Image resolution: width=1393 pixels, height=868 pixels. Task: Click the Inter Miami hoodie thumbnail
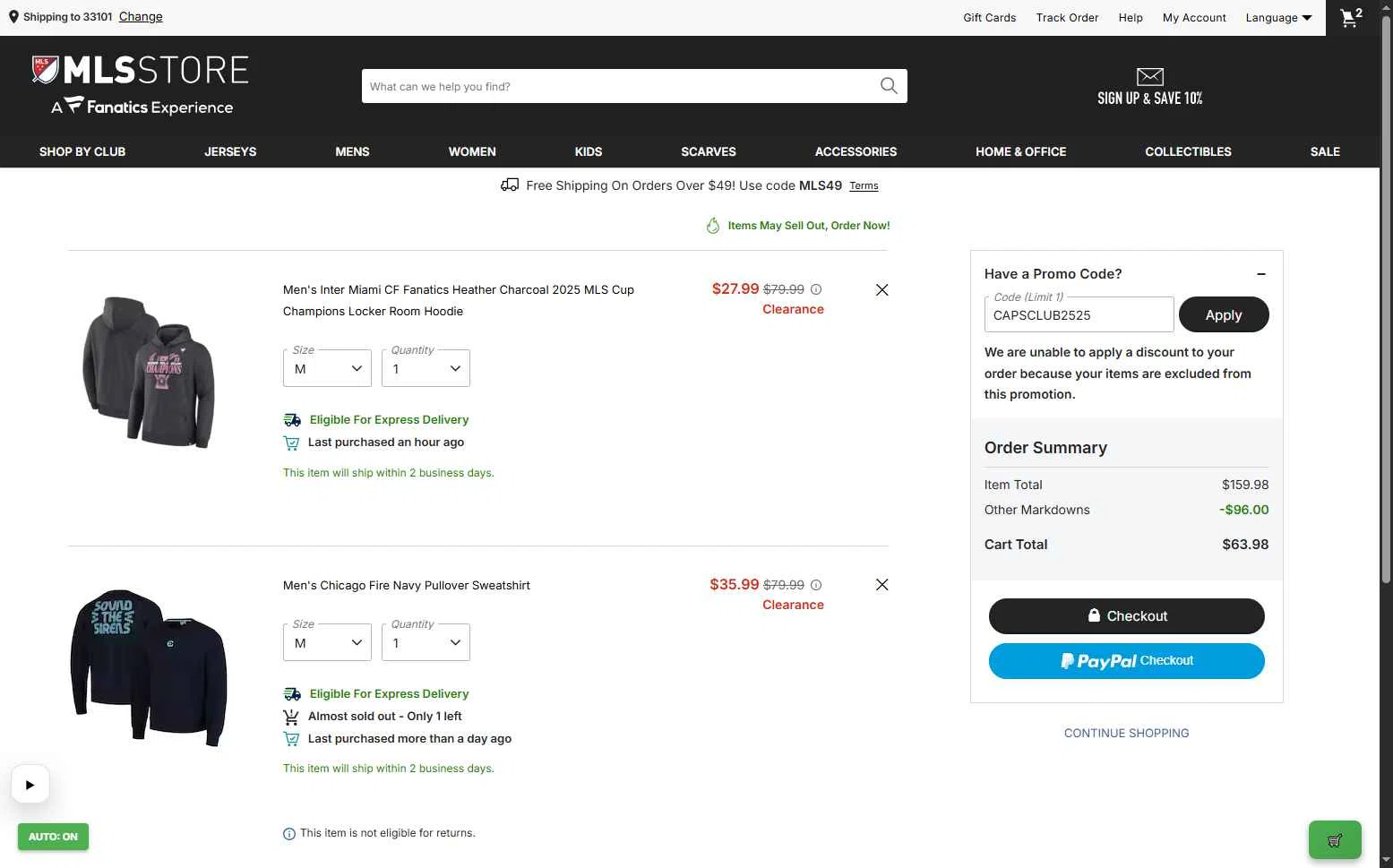(x=149, y=372)
